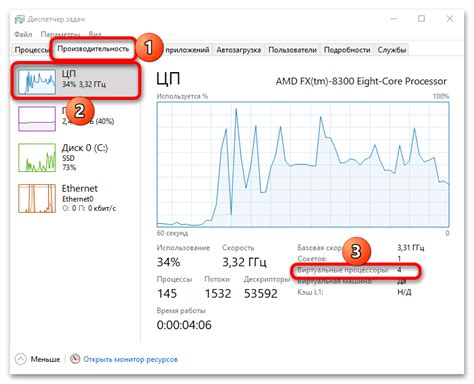Viewport: 474px width, 384px height.
Task: Click the 34% usage value
Action: 168,262
